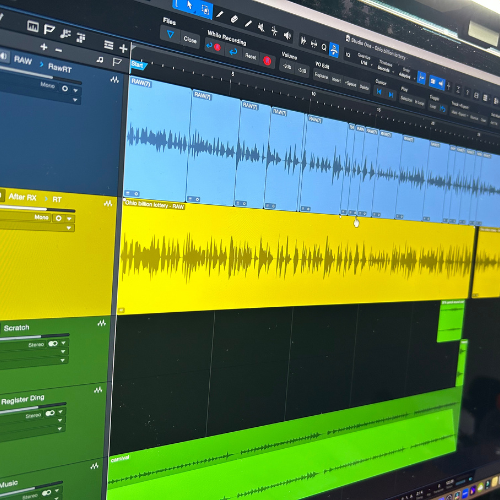This screenshot has height=500, width=500.
Task: Open After RX track input dropdown arrow
Action: pyautogui.click(x=69, y=219)
